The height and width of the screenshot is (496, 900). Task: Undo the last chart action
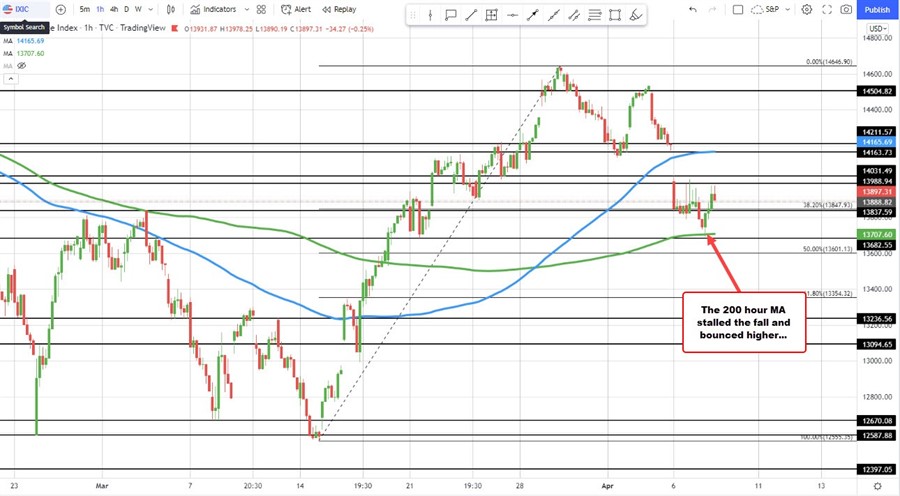693,9
